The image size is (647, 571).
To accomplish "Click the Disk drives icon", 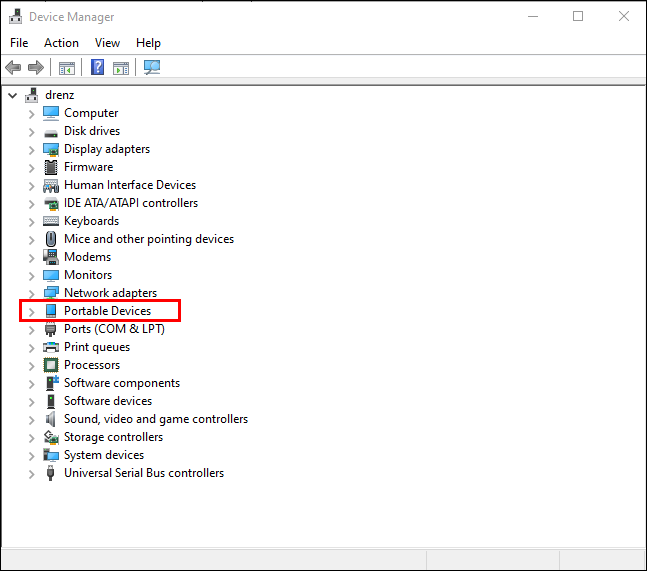I will (x=51, y=133).
